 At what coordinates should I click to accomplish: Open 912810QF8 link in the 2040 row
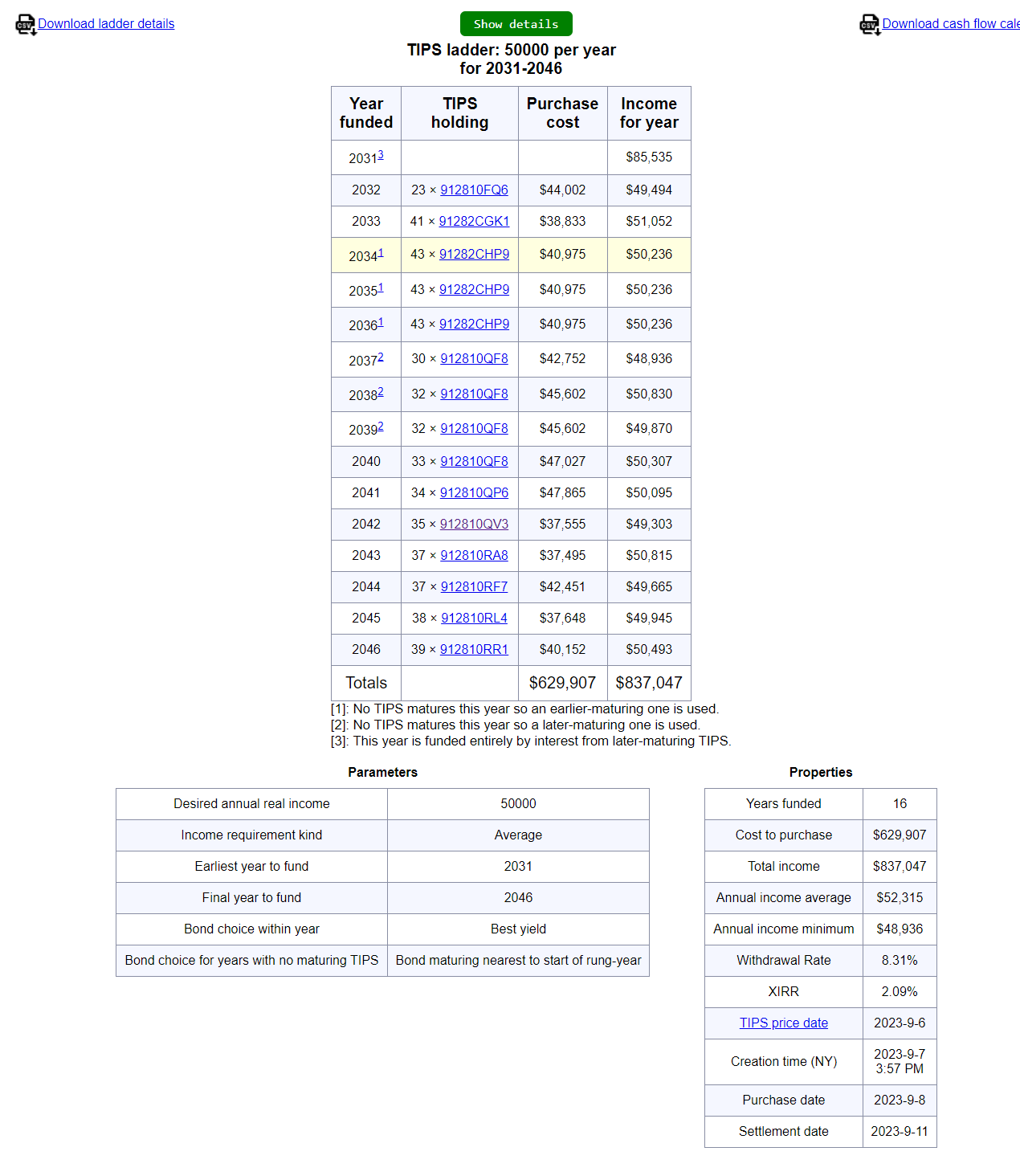[474, 462]
